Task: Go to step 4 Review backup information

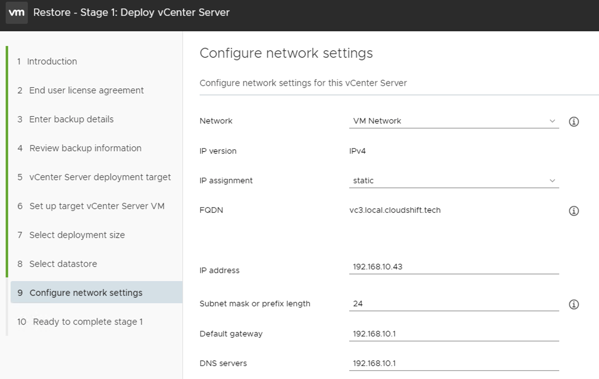Action: tap(79, 148)
